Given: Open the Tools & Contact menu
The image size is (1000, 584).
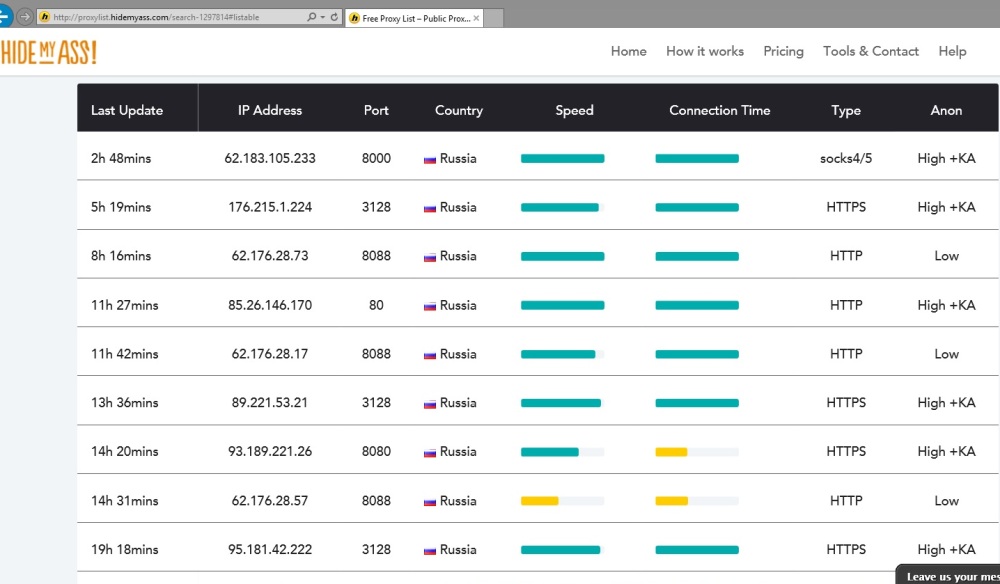Looking at the screenshot, I should (x=870, y=51).
